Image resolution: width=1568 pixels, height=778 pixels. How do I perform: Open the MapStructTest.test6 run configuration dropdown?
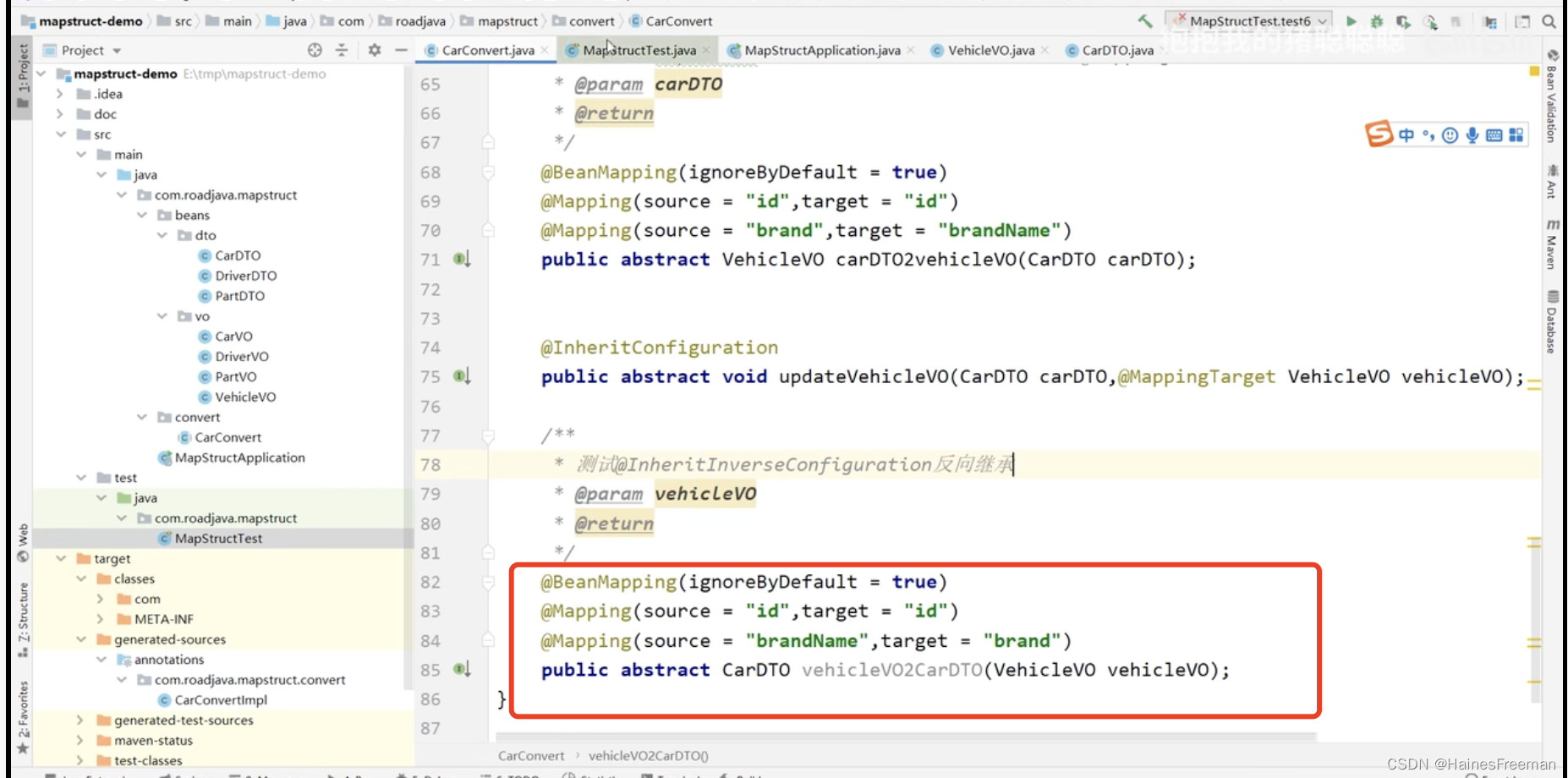(x=1249, y=21)
